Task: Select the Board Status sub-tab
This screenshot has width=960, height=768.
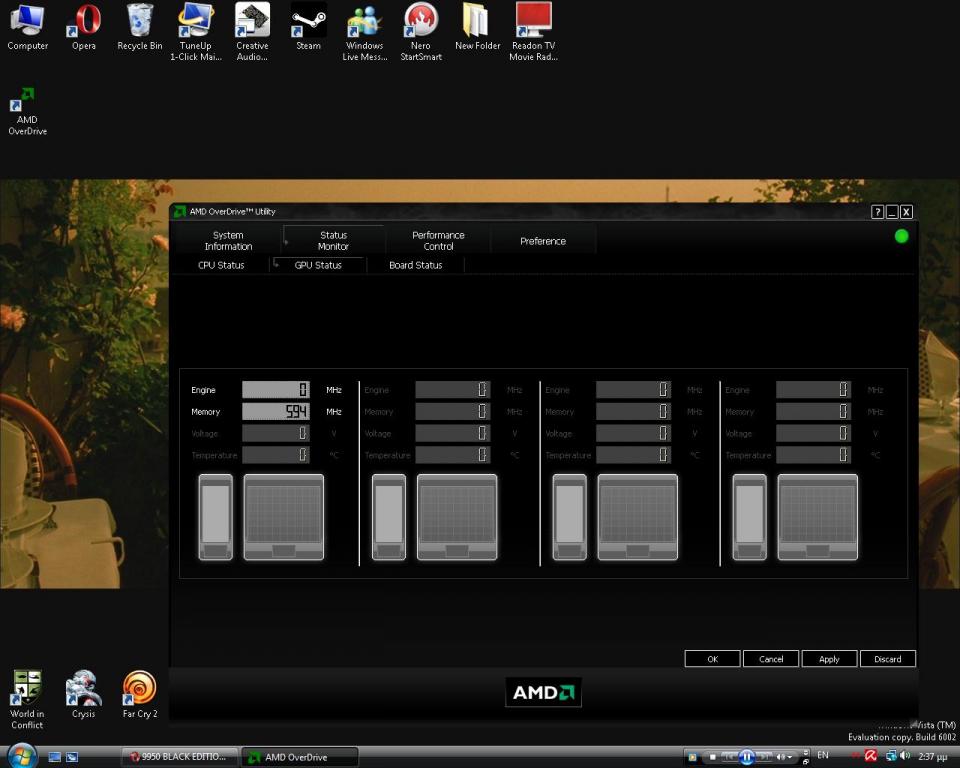Action: click(x=415, y=265)
